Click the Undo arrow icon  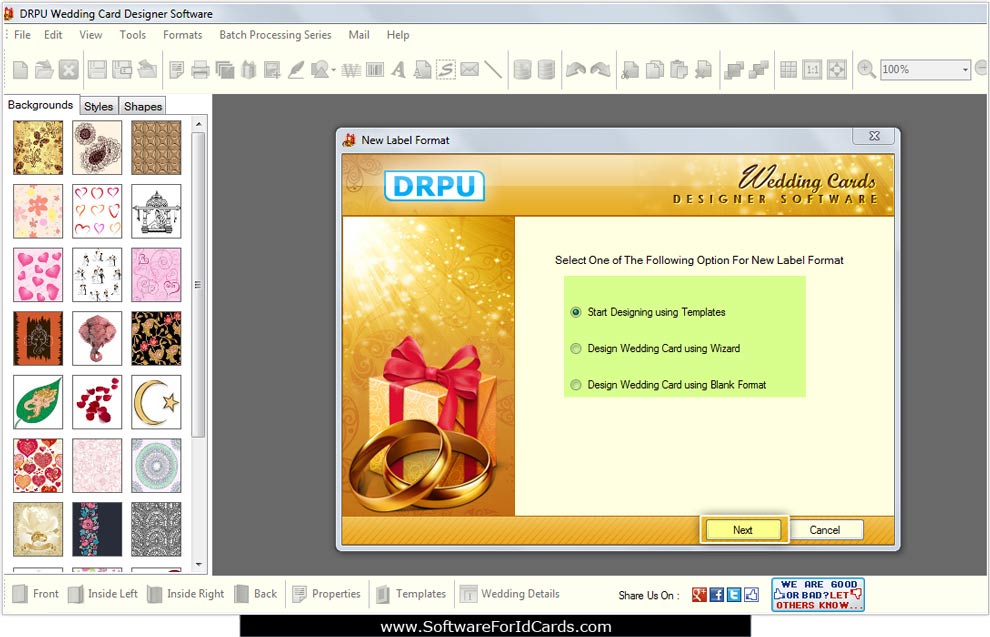(x=576, y=69)
